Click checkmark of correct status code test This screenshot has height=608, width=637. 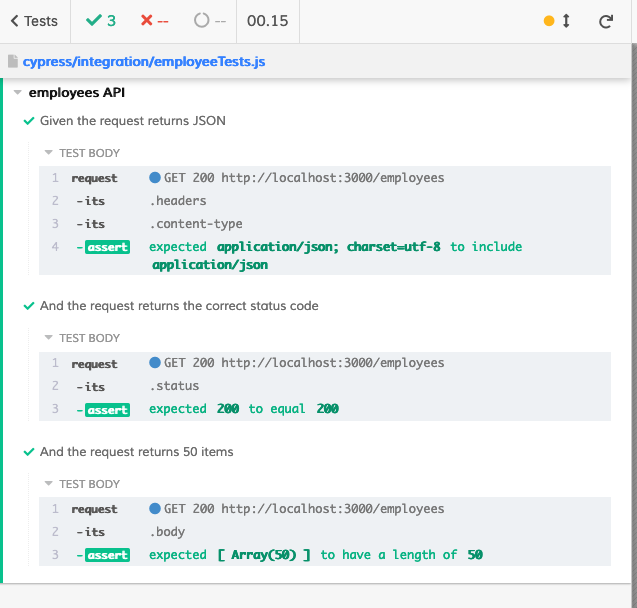click(x=29, y=306)
